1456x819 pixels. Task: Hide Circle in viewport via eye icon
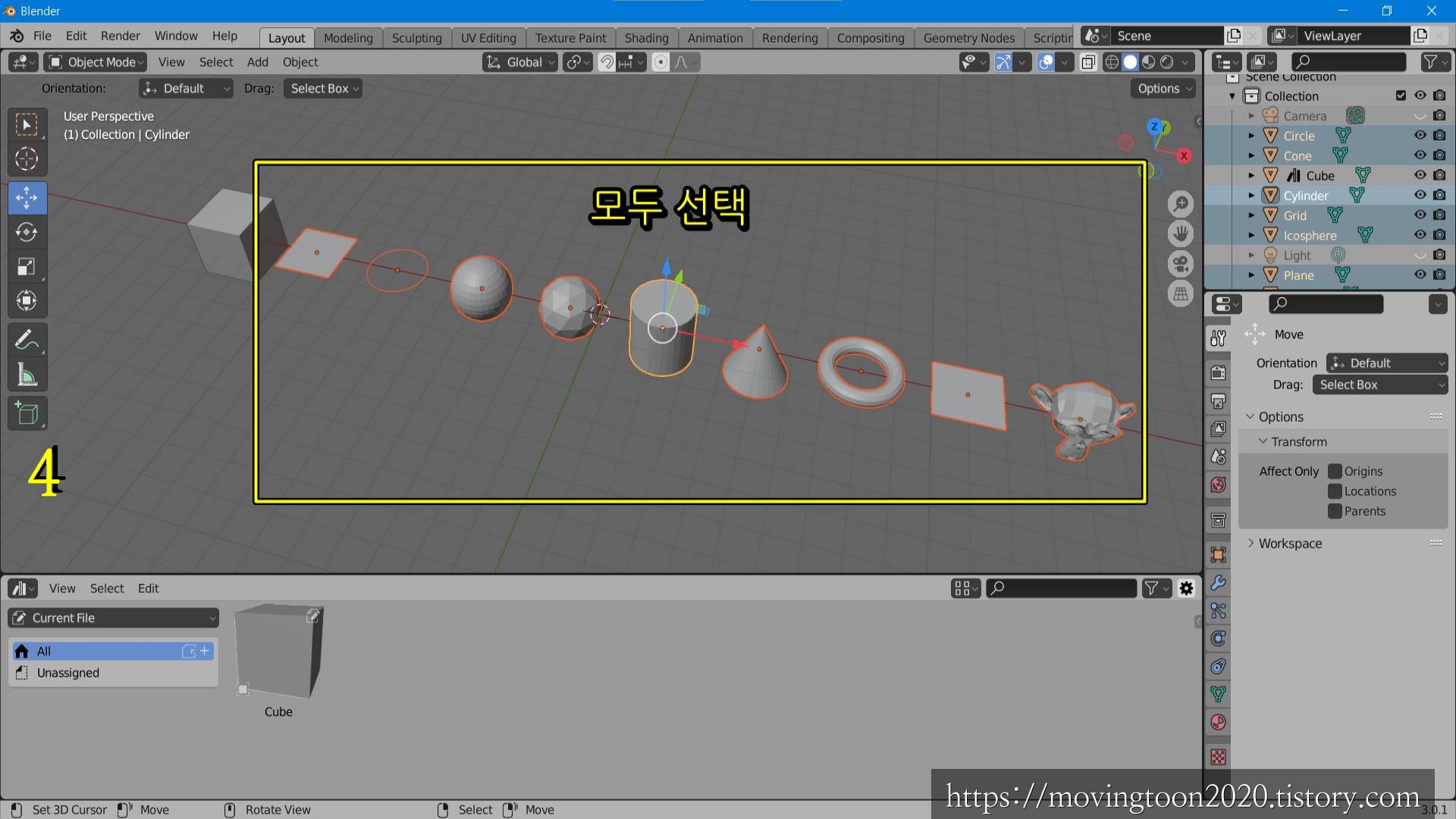pos(1420,135)
